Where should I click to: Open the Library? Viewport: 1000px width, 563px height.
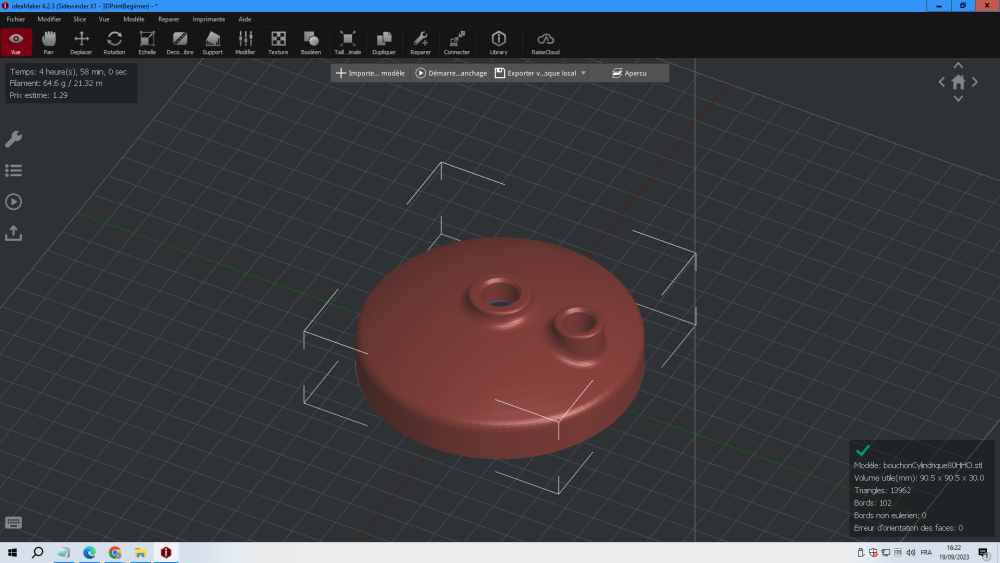499,42
